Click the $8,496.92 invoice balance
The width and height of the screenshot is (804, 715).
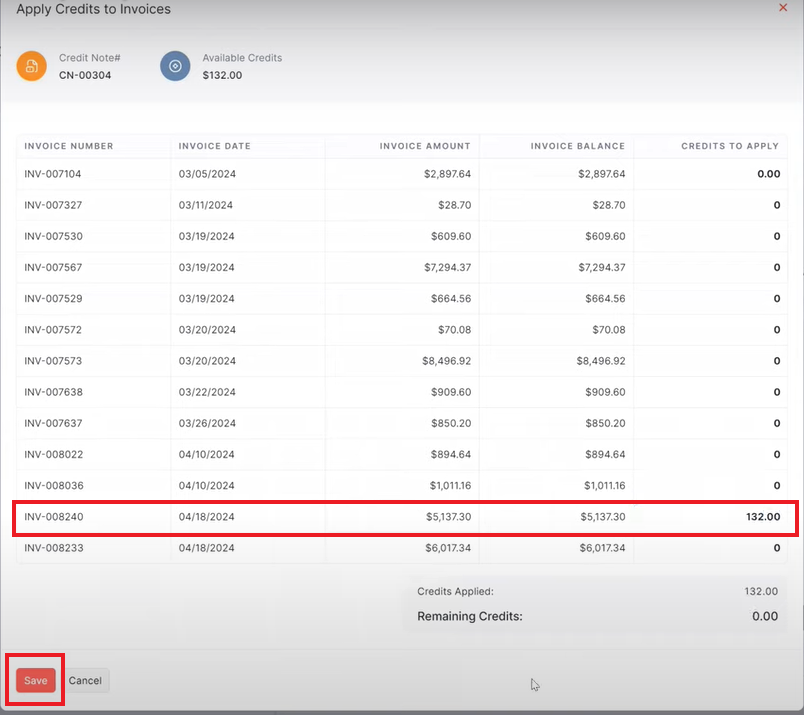point(601,361)
